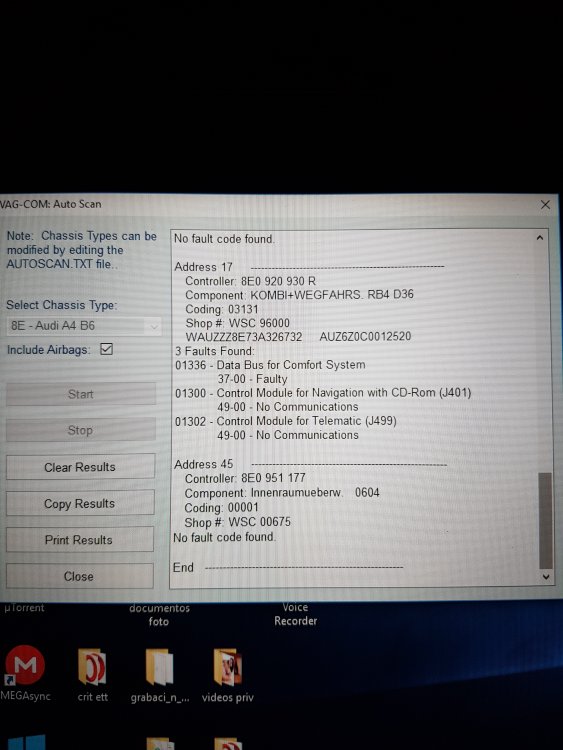Select the Voice Recorder desktop label
Viewport: 563px width, 750px height.
(x=295, y=614)
